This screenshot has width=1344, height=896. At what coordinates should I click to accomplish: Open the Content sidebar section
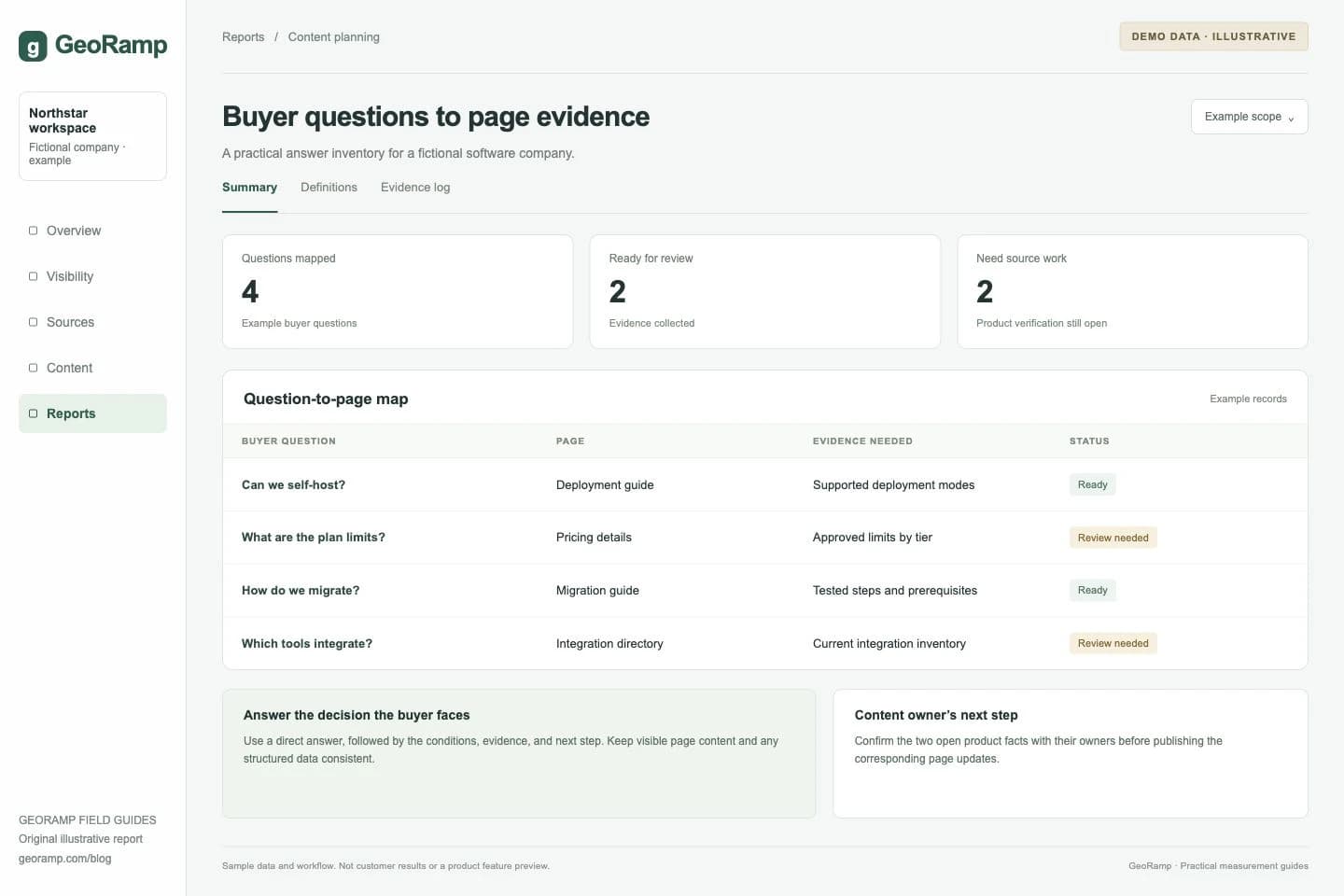point(92,368)
